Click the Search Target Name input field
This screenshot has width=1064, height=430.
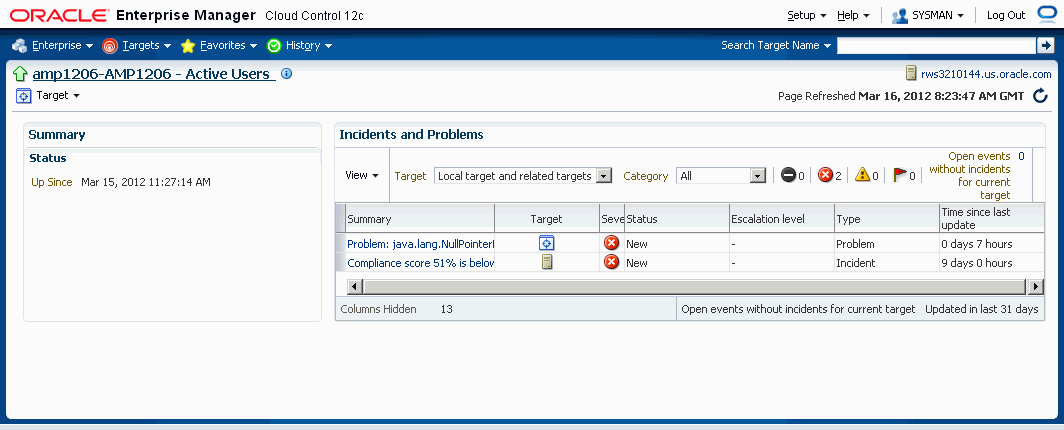936,45
